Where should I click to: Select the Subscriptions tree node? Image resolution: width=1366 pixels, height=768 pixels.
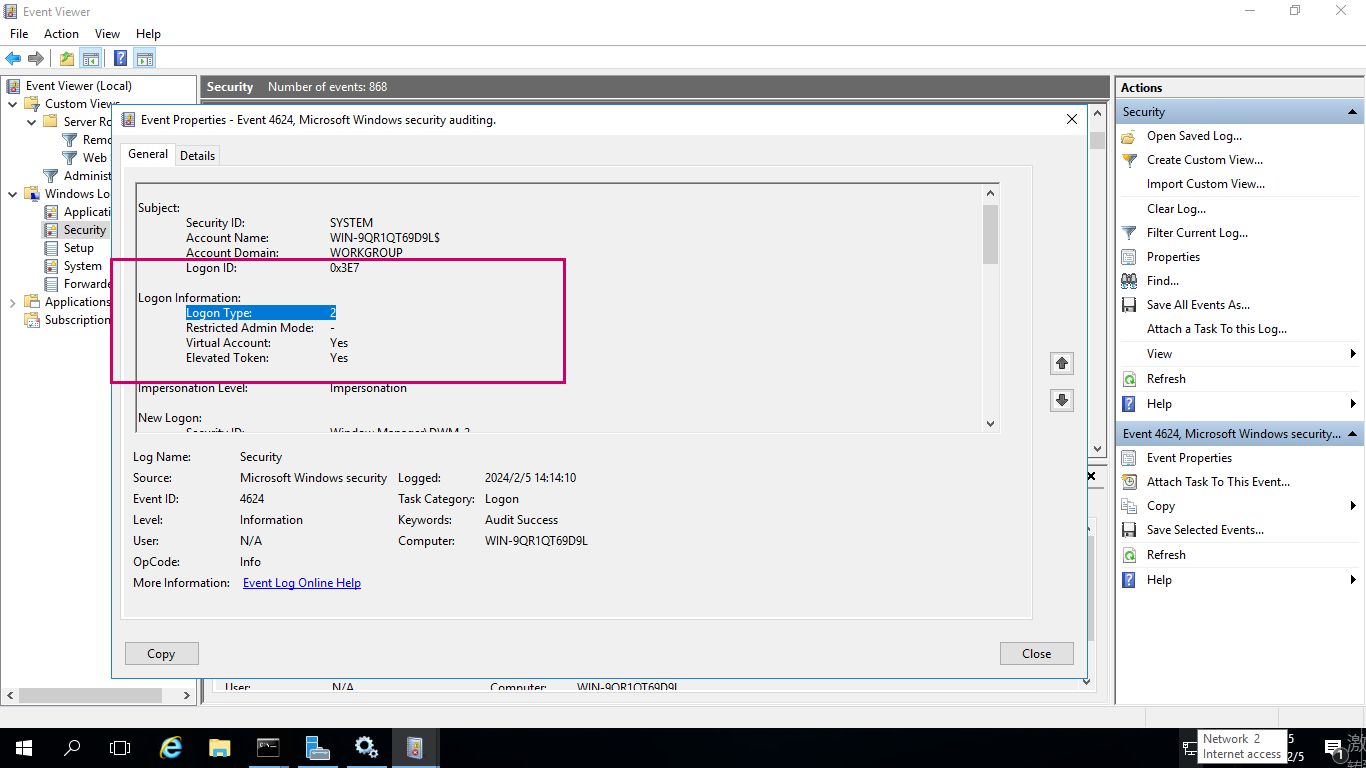(x=77, y=320)
